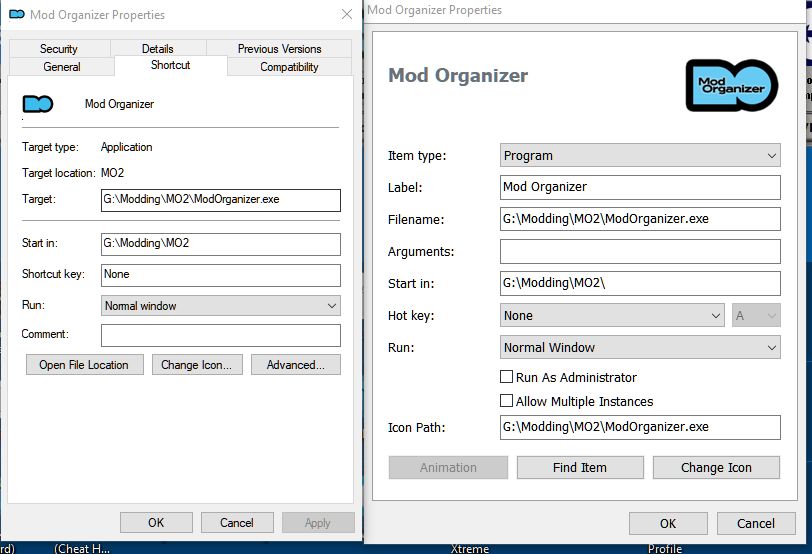Open the Compatibility tab

(x=289, y=67)
